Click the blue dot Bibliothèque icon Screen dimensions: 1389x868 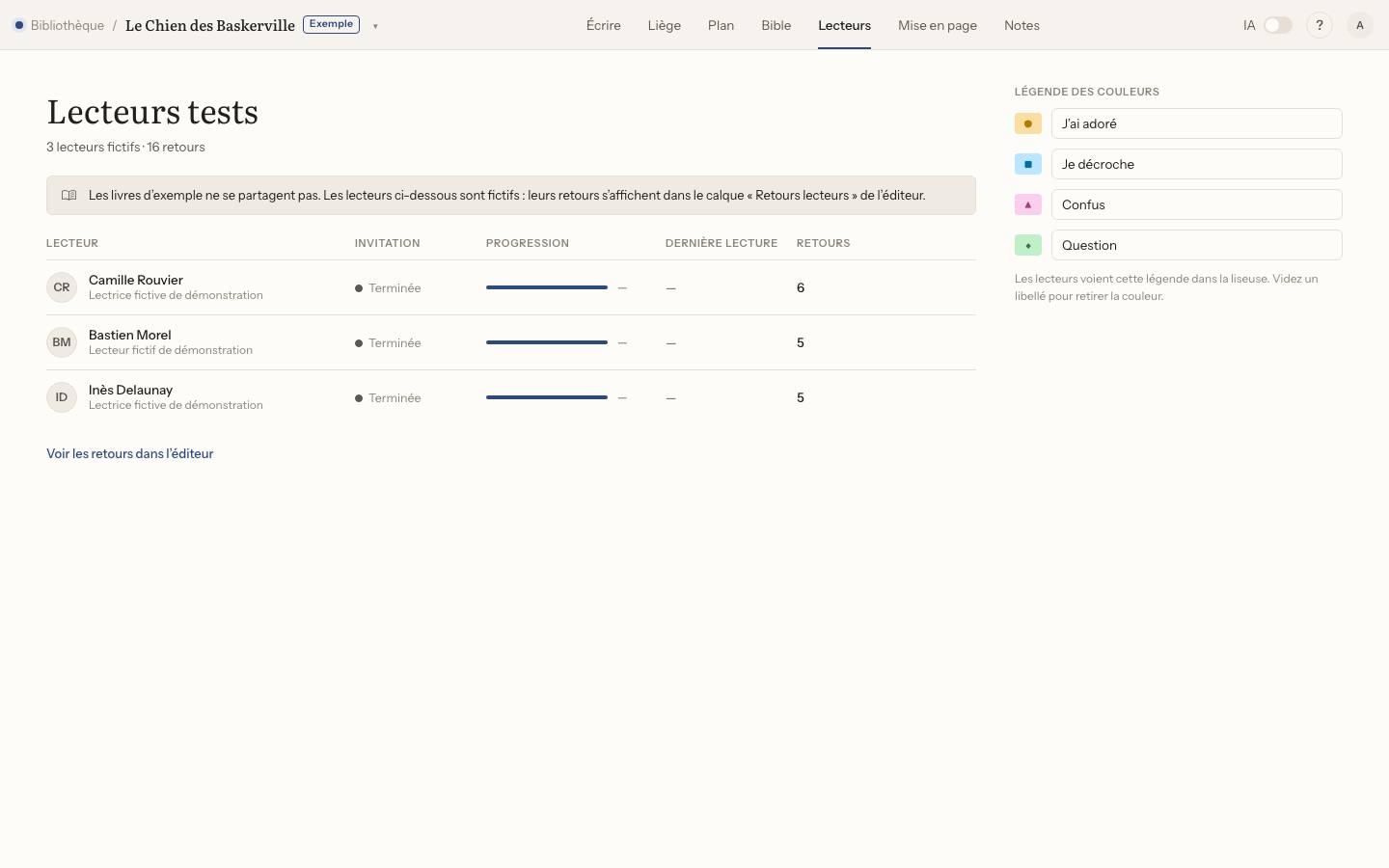[x=18, y=25]
